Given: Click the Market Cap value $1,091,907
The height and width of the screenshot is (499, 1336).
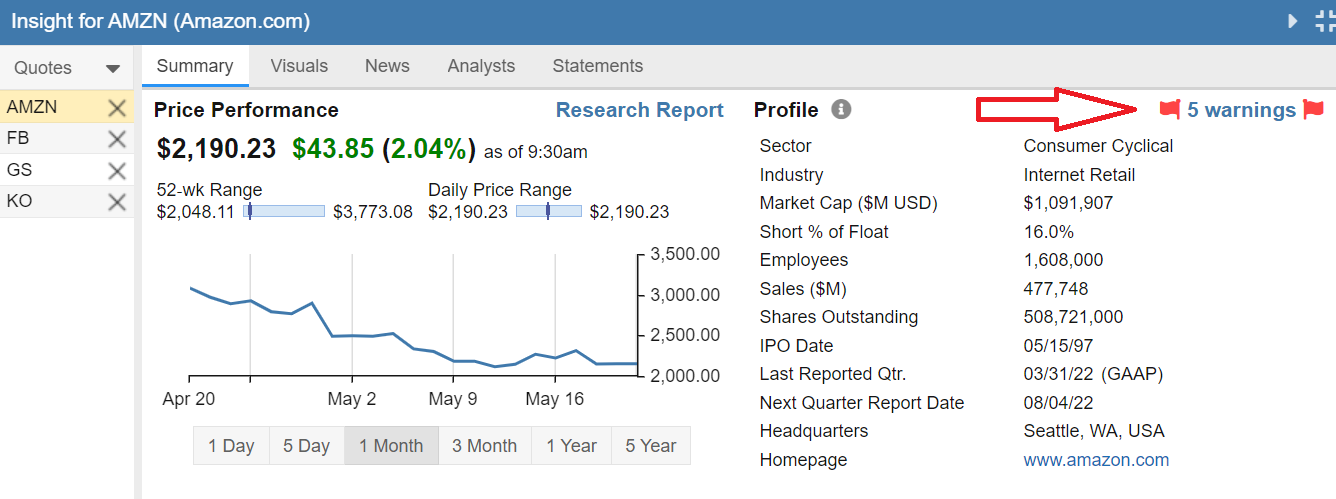Looking at the screenshot, I should click(1068, 203).
